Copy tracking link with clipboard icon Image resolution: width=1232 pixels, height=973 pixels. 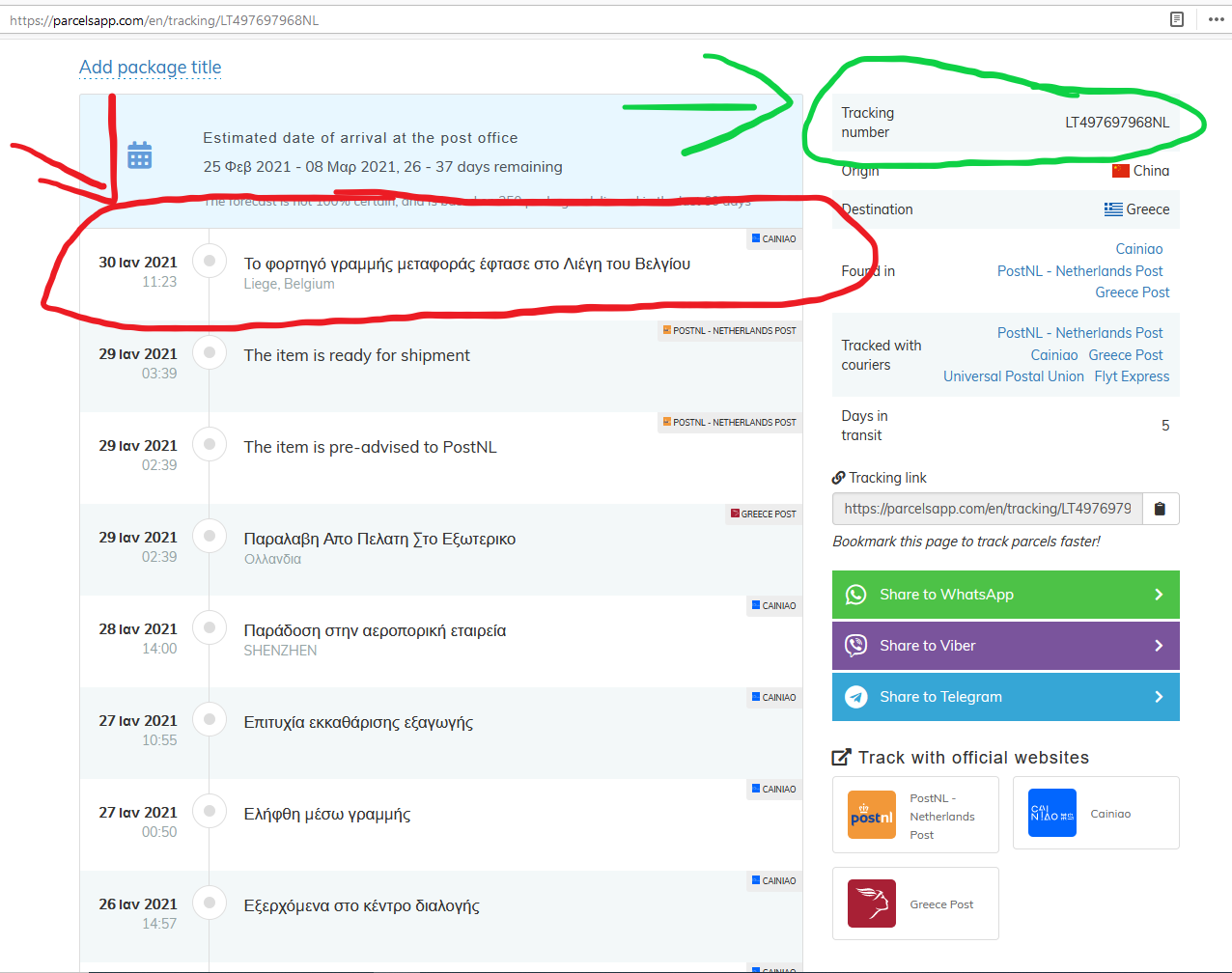pos(1161,509)
